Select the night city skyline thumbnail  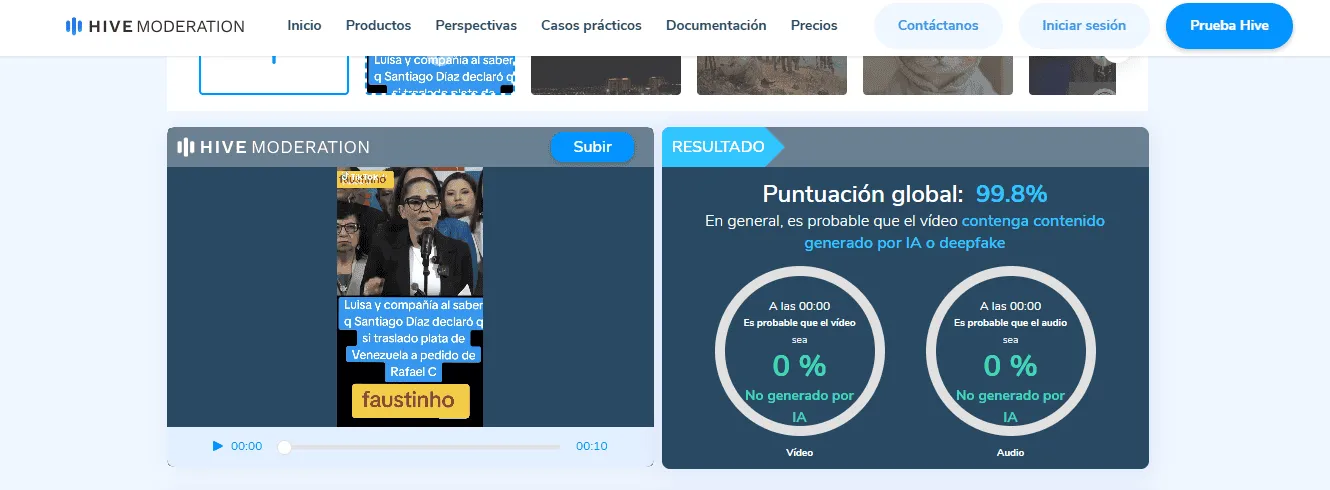coord(606,75)
